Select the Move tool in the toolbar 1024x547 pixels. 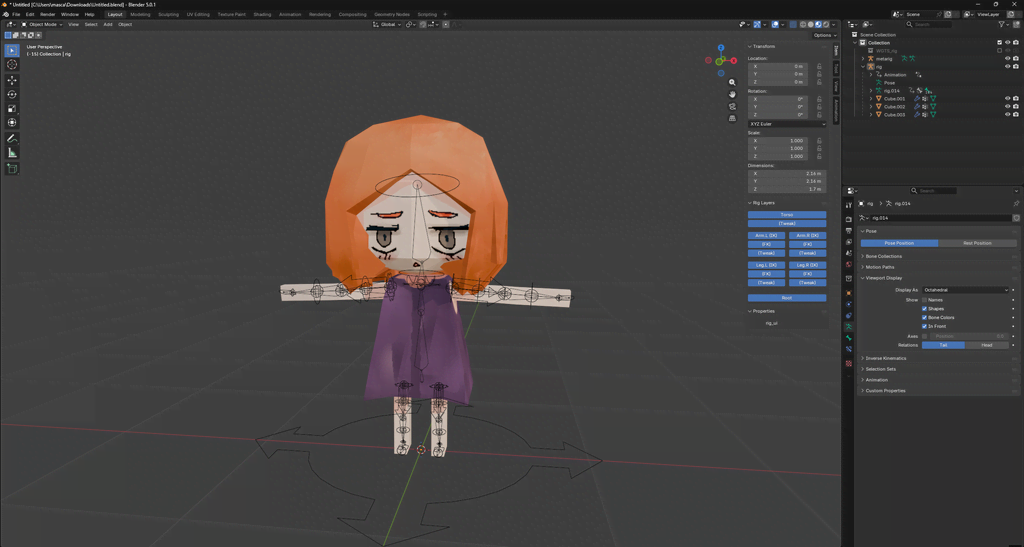pyautogui.click(x=12, y=80)
